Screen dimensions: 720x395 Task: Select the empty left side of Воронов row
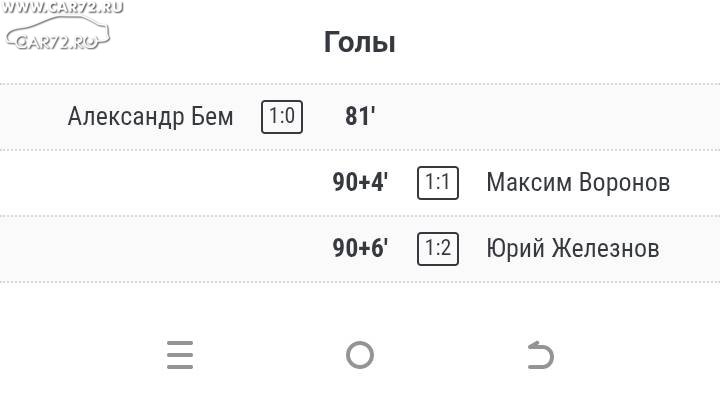pyautogui.click(x=161, y=183)
